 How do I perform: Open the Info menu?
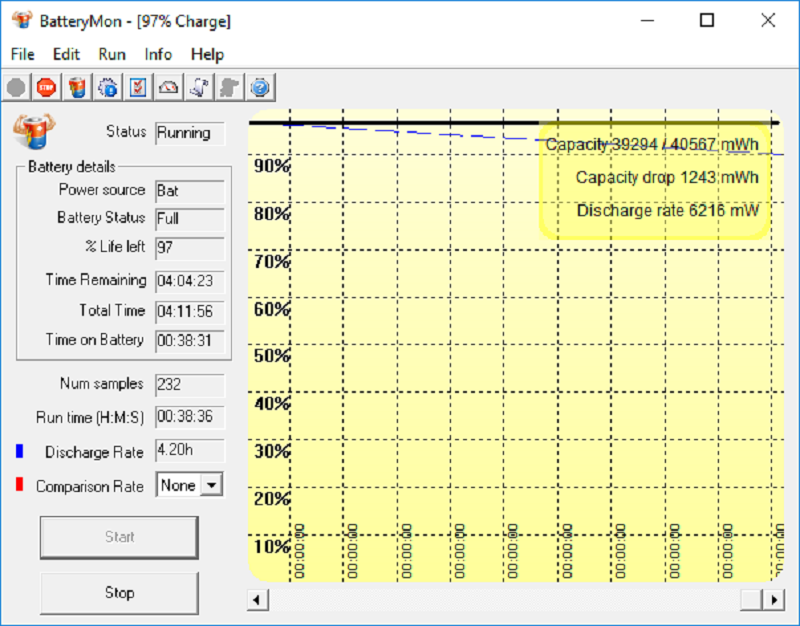click(x=158, y=54)
